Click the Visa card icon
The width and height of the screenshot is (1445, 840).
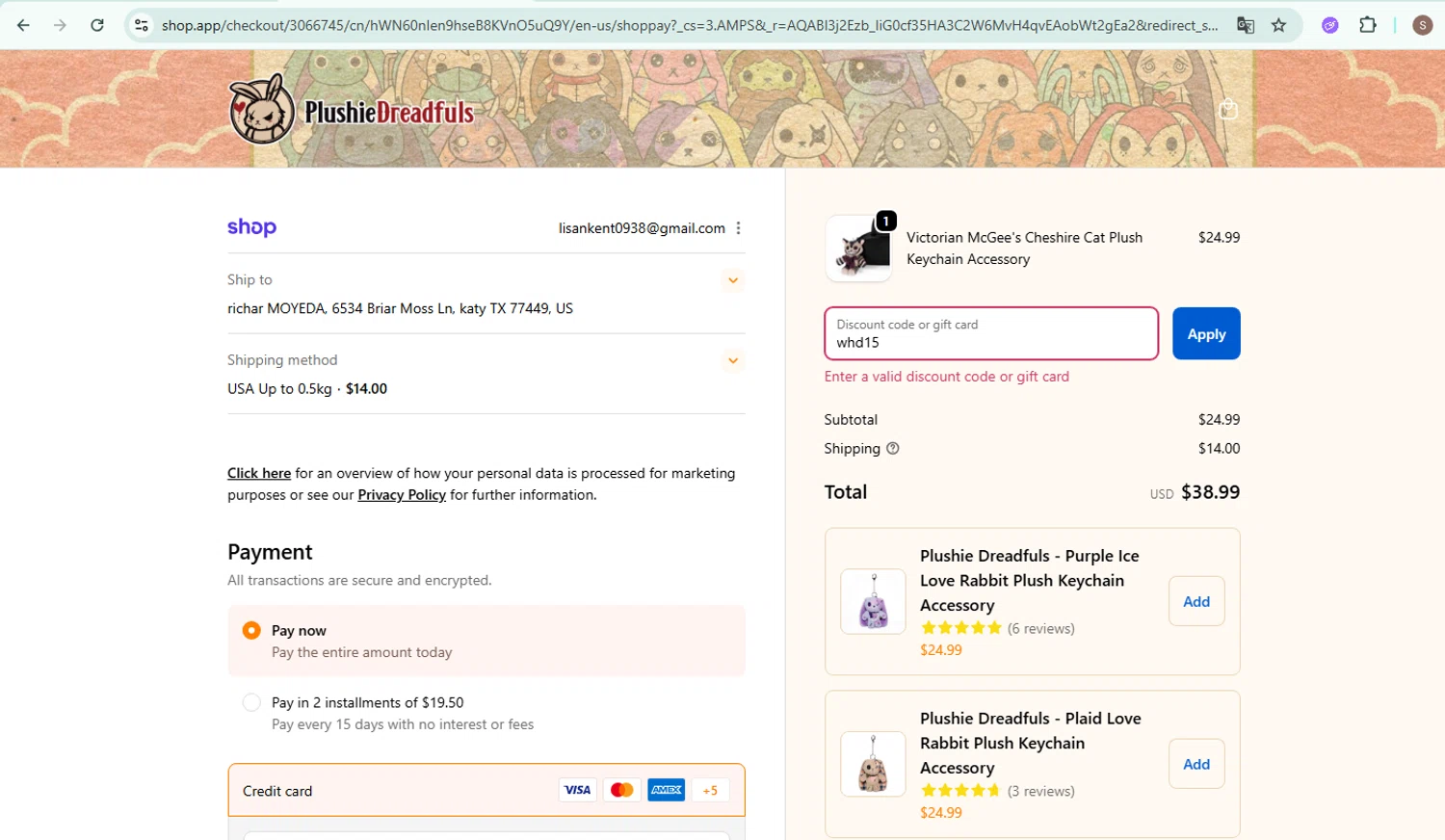578,790
